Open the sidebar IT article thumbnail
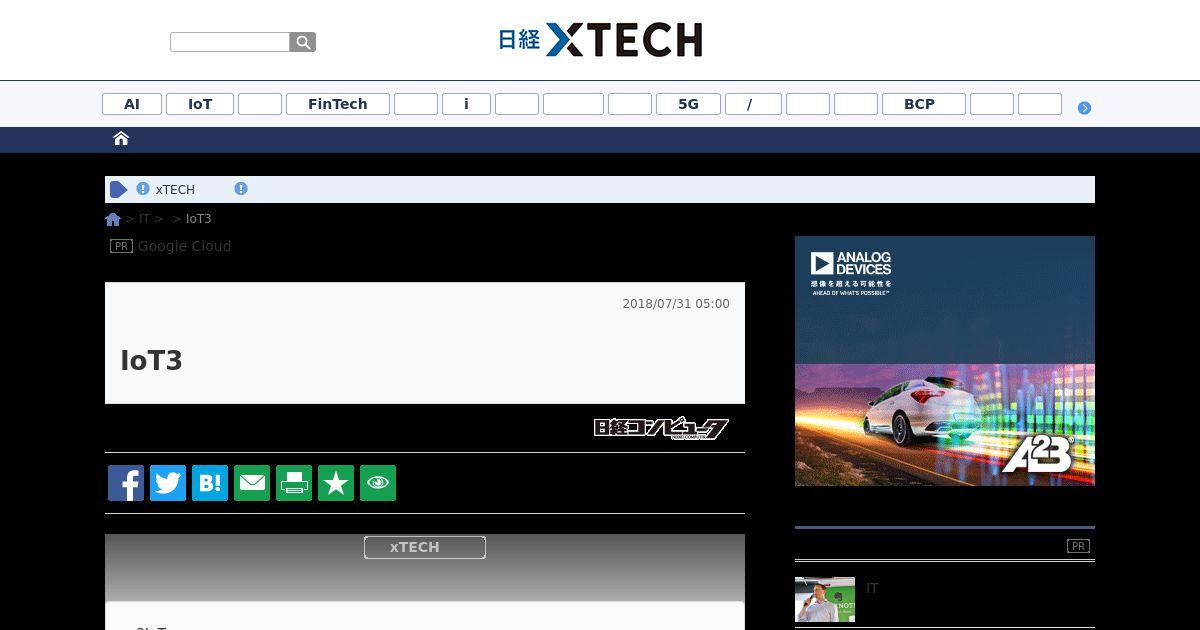Image resolution: width=1200 pixels, height=630 pixels. pos(825,599)
